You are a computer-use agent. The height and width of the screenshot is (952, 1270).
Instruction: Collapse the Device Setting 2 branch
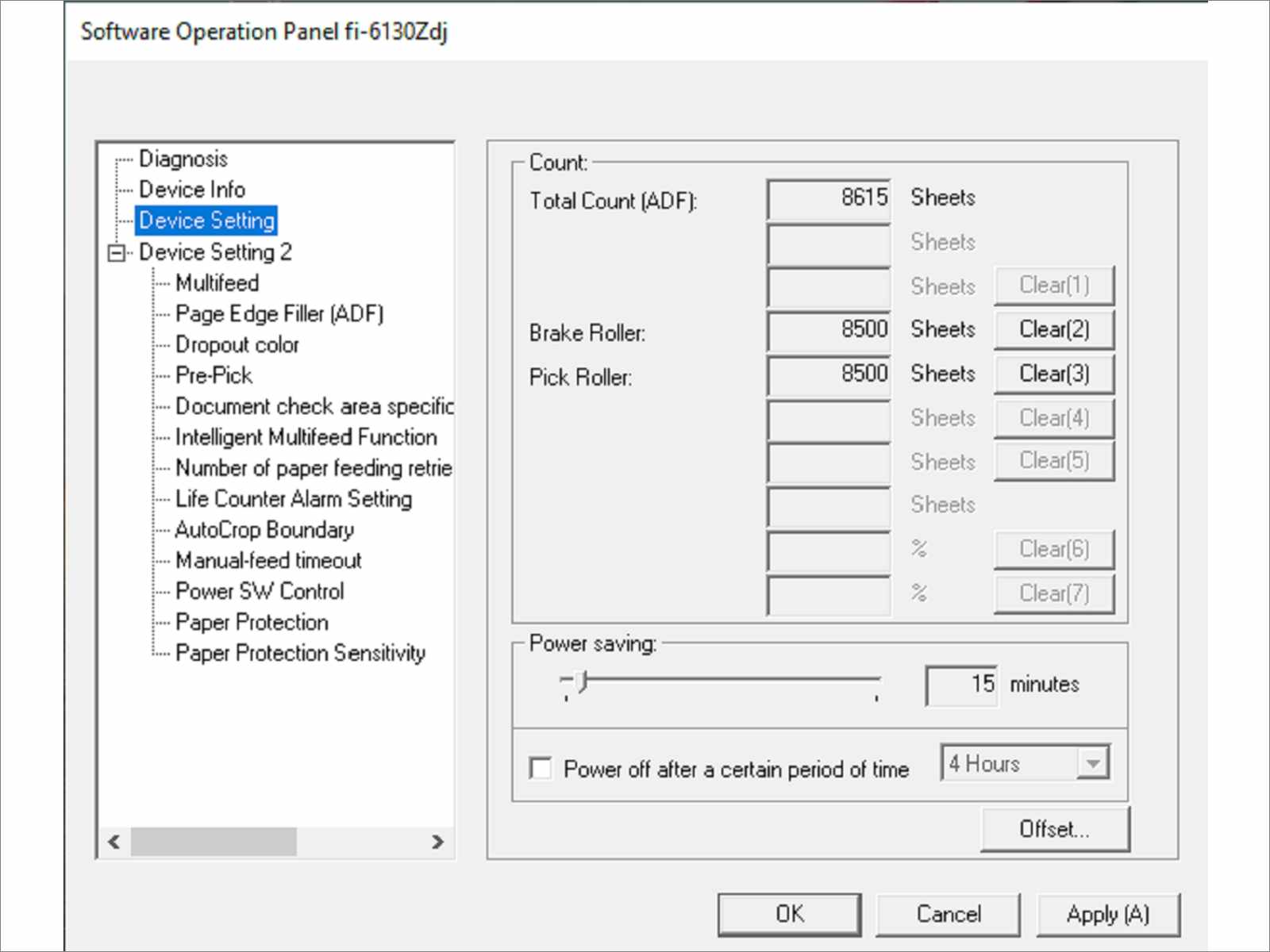click(x=117, y=253)
